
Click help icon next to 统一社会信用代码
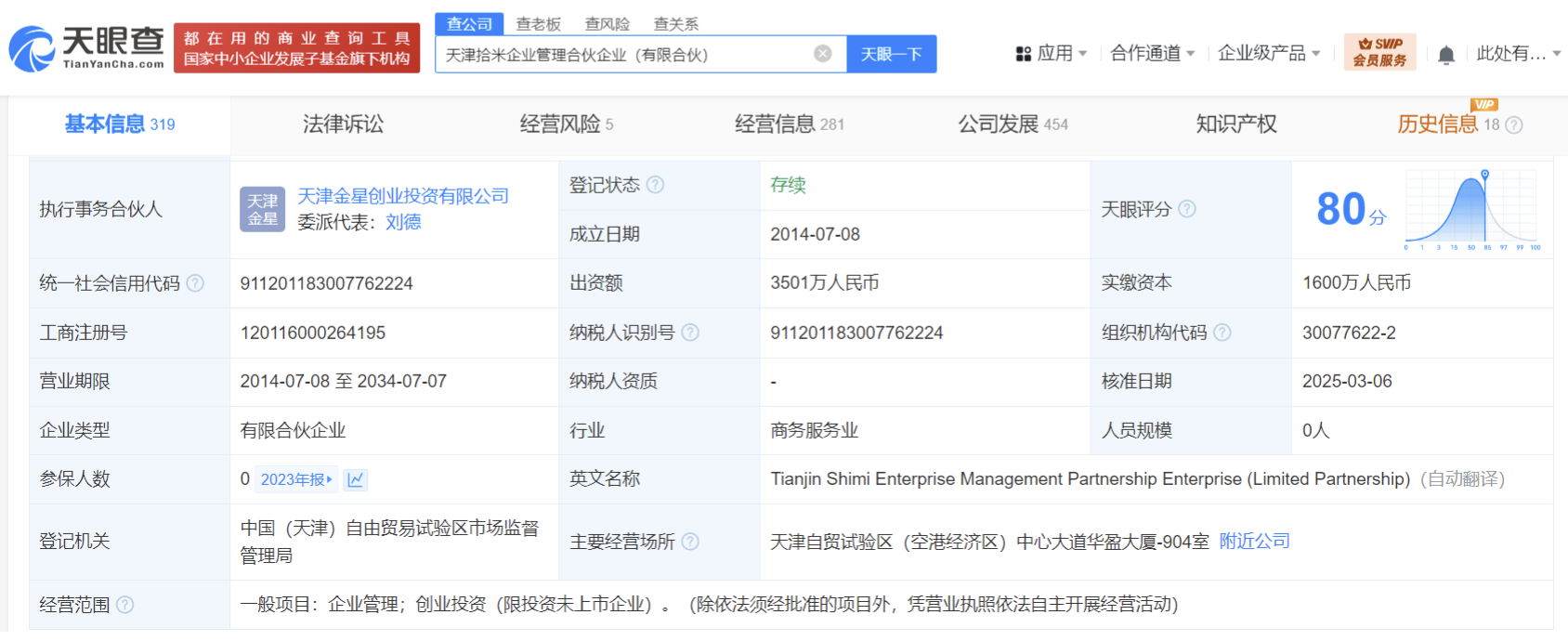195,283
